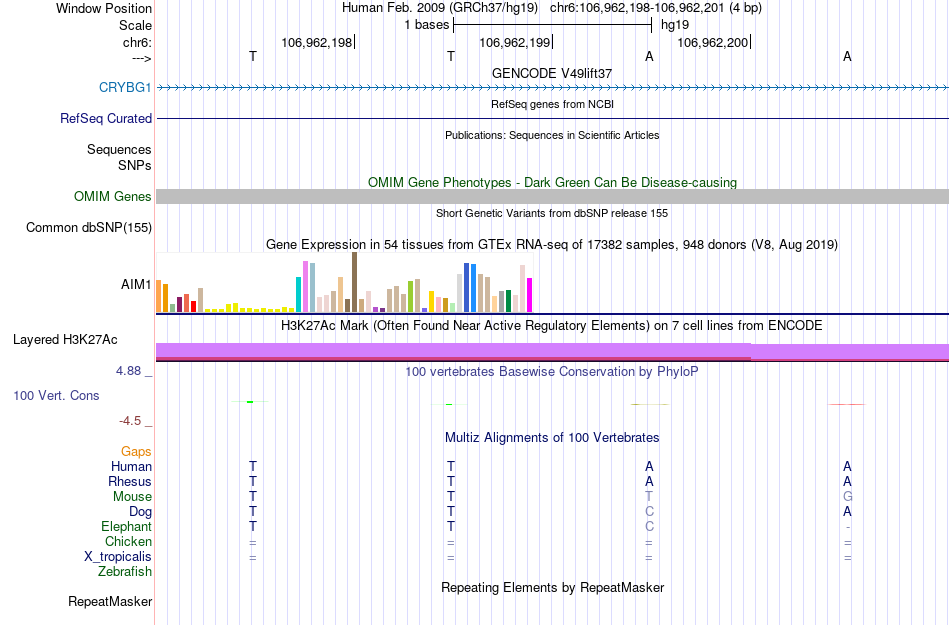Click the cyan GTEx expression bar
The width and height of the screenshot is (950, 625).
coord(298,294)
